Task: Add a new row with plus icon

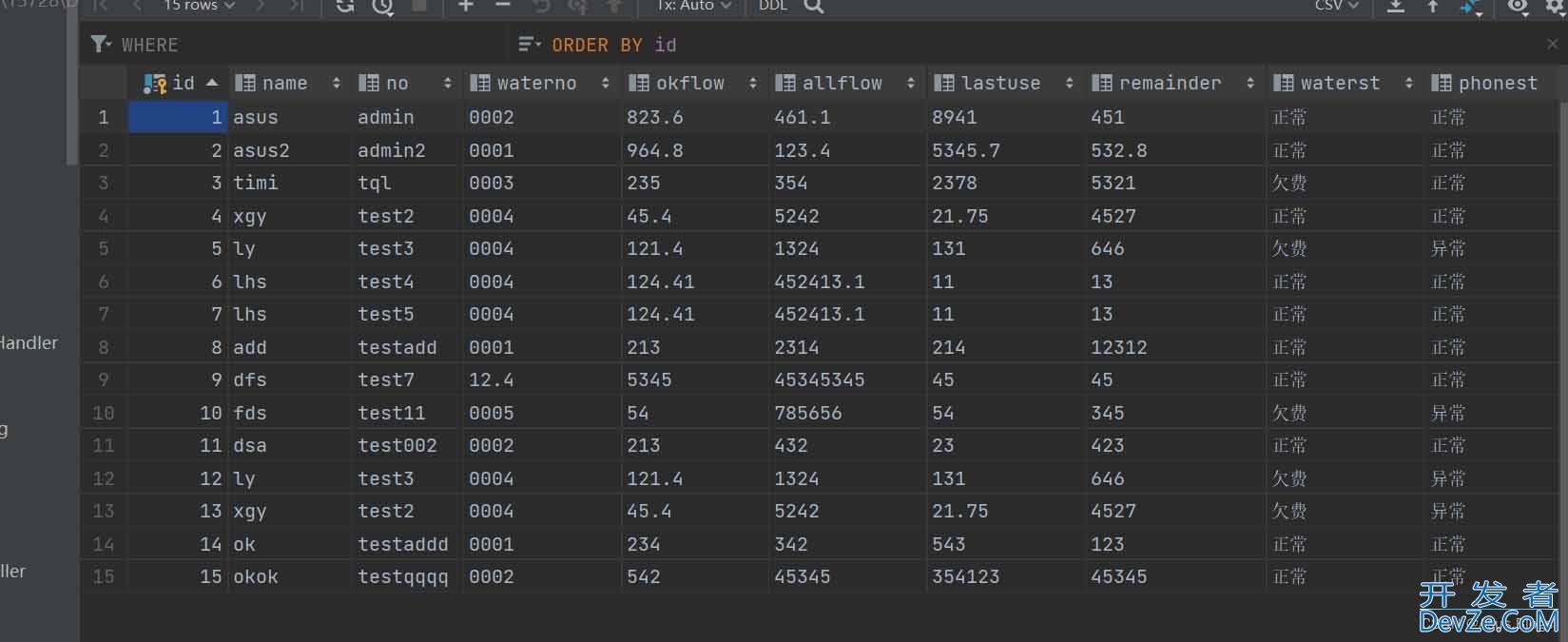Action: coord(466,7)
